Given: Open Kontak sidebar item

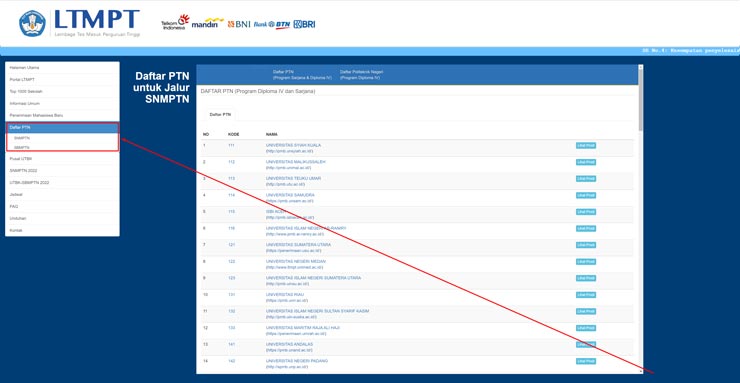Looking at the screenshot, I should point(62,230).
